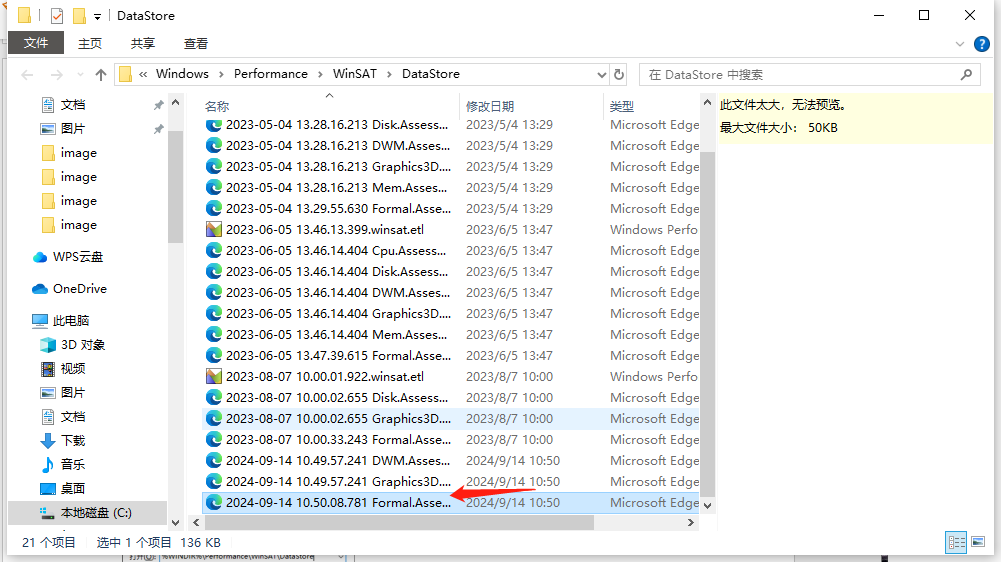The width and height of the screenshot is (1001, 562).
Task: Click Edge icon of 2023-05-04 13.29.55.630 Formal file
Action: (x=214, y=209)
